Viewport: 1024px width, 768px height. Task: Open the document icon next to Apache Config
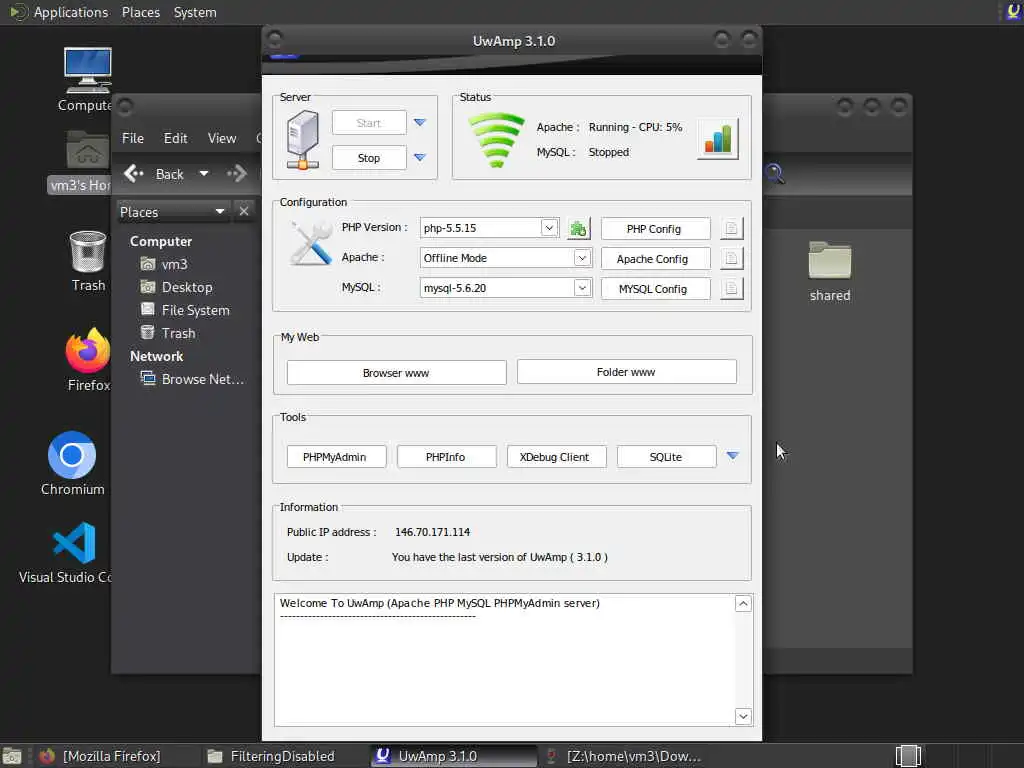click(731, 259)
